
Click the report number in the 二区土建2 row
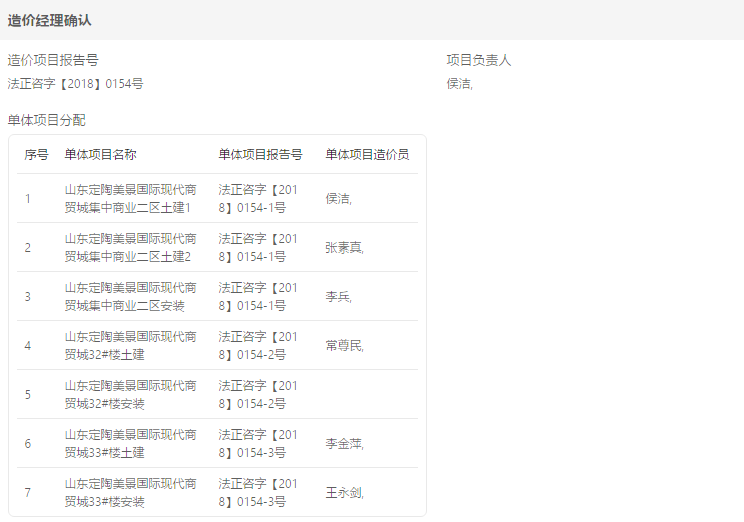click(258, 248)
